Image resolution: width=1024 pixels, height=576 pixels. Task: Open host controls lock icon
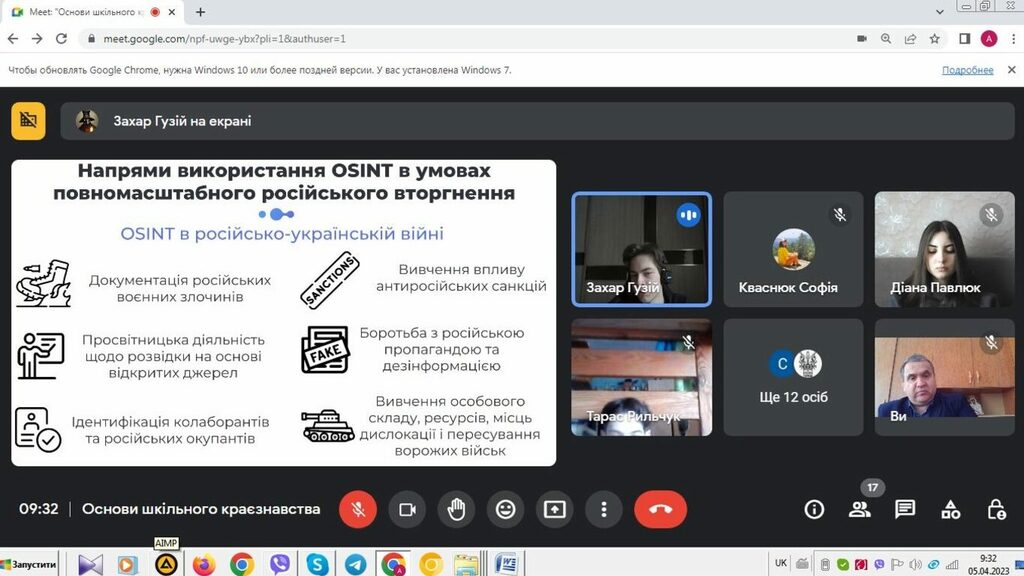[996, 509]
